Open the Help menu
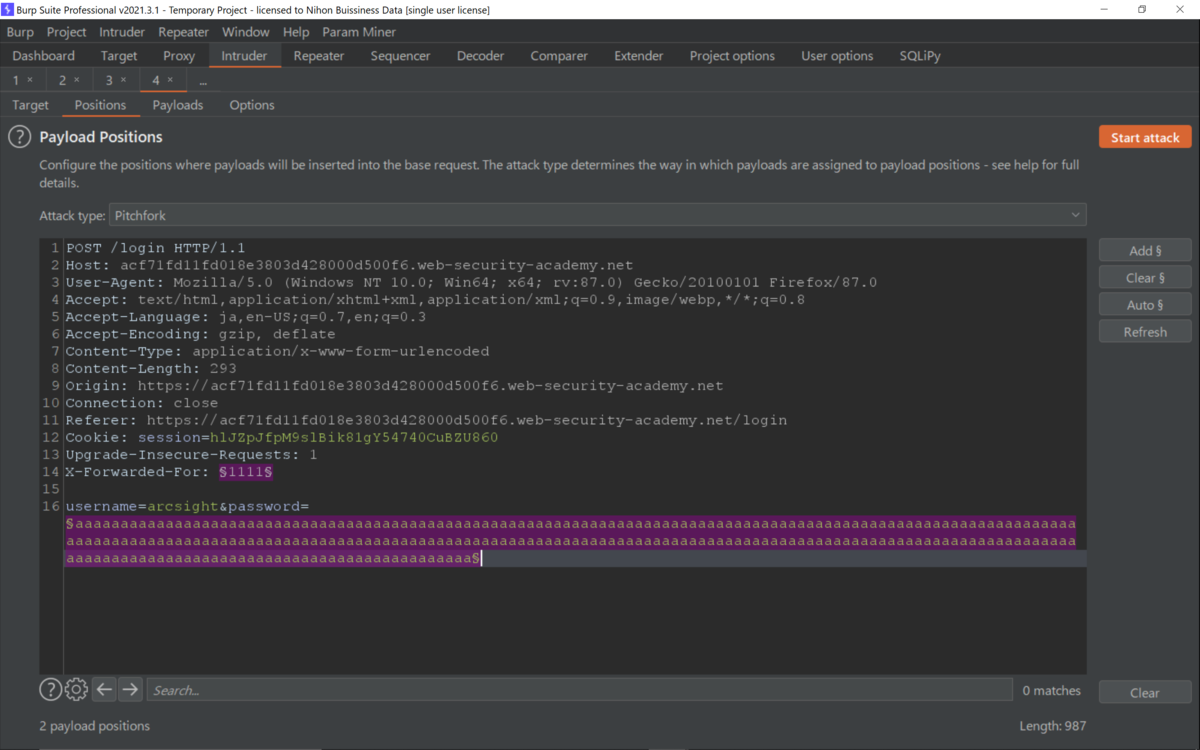Screen dimensions: 1200x750 pyautogui.click(x=296, y=32)
